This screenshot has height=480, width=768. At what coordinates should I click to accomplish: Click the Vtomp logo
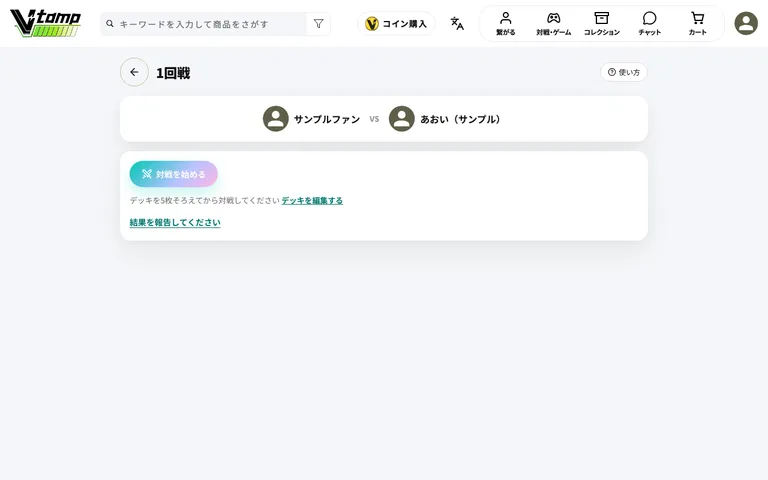pyautogui.click(x=46, y=23)
